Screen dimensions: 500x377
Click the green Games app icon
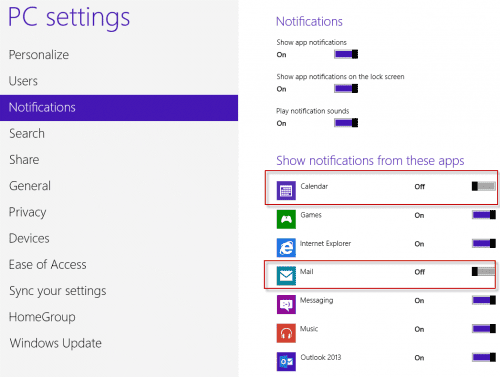[x=286, y=219]
